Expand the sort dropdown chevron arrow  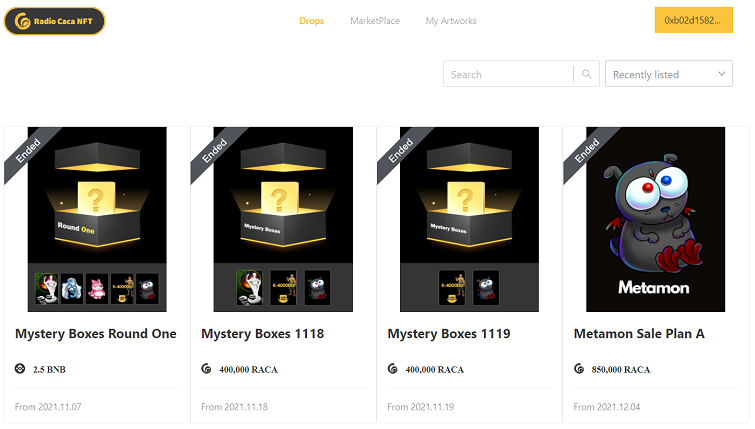click(722, 74)
